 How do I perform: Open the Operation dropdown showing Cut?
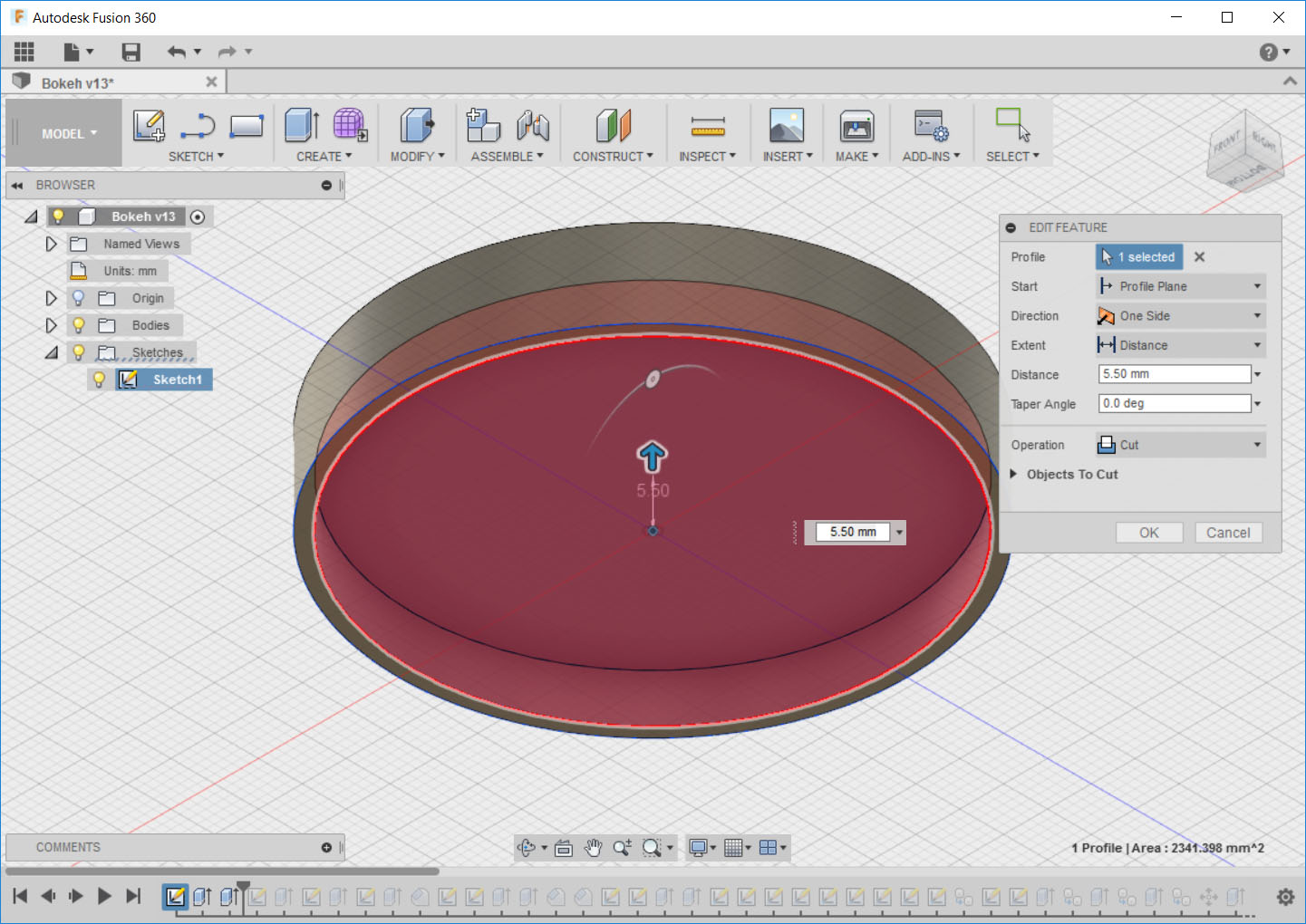(1180, 445)
